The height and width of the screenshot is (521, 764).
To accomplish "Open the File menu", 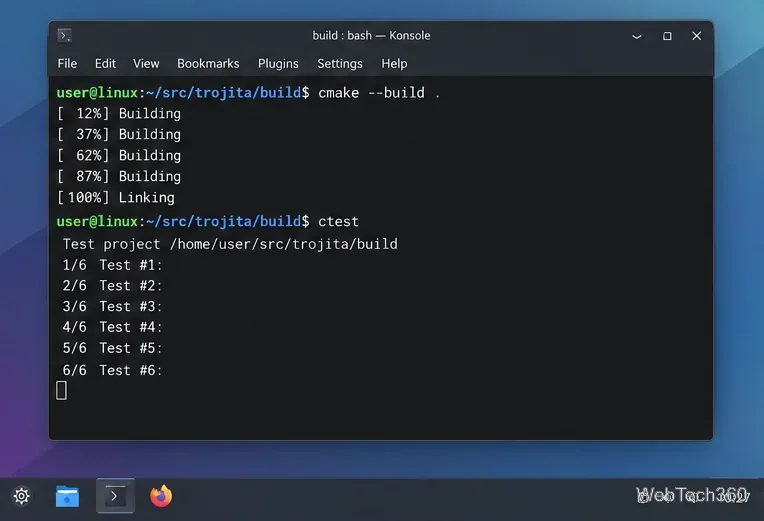I will click(x=67, y=64).
